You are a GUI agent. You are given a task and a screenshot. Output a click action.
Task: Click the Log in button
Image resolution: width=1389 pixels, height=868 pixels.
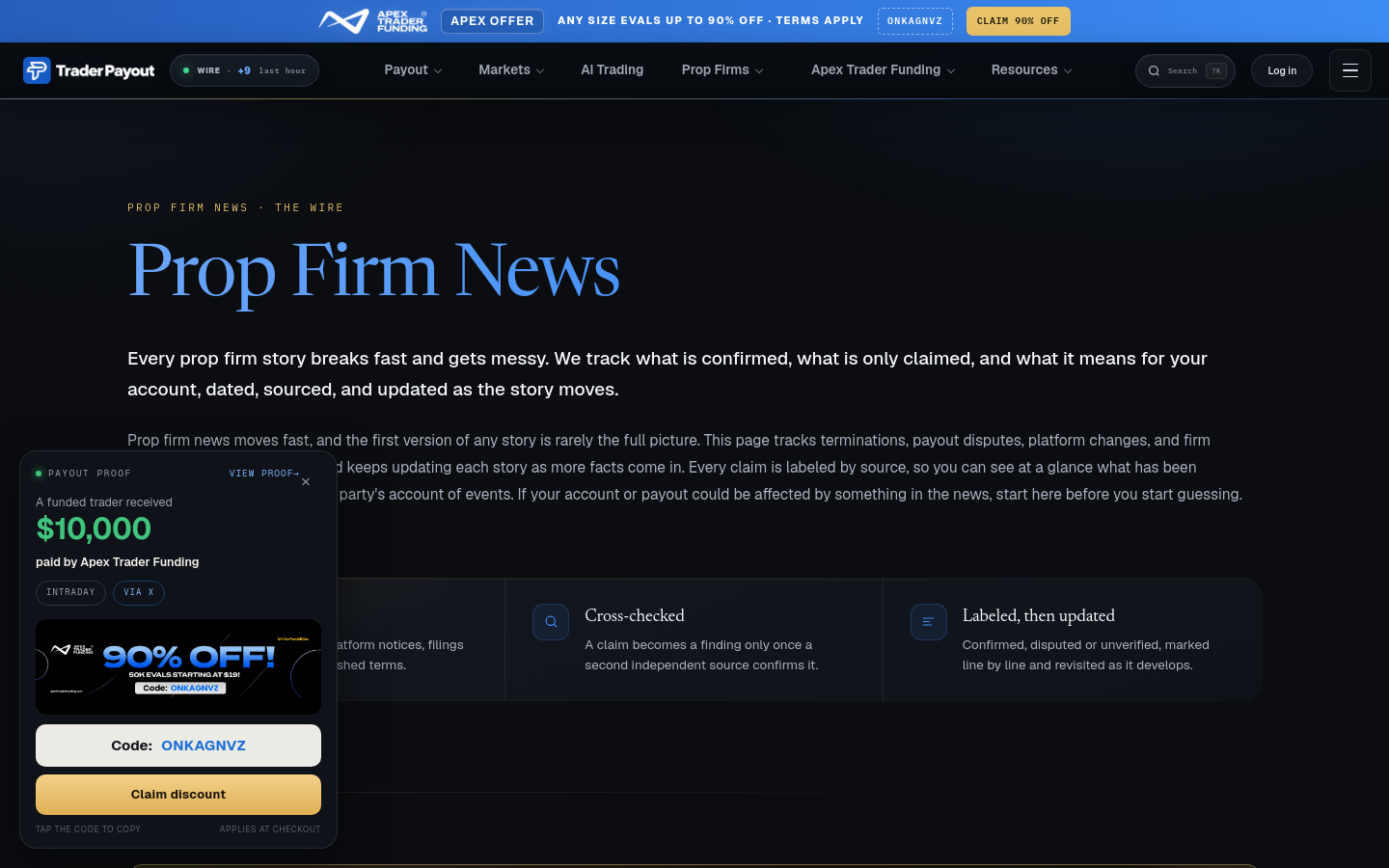point(1282,70)
